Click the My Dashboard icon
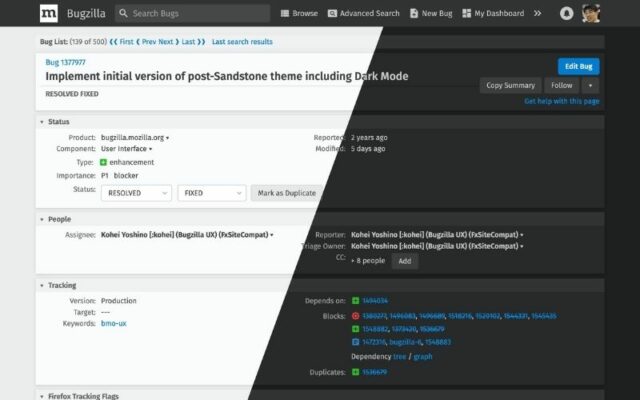The width and height of the screenshot is (640, 400). (466, 13)
